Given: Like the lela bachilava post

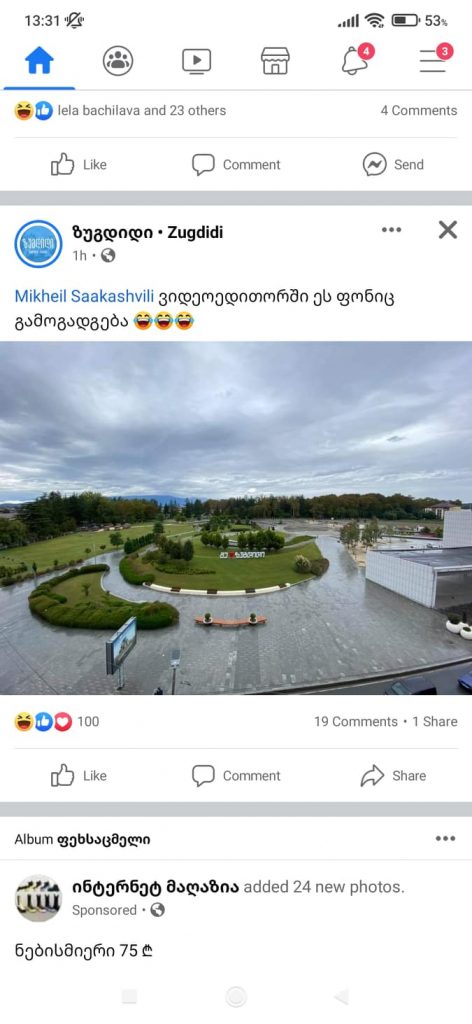Looking at the screenshot, I should pyautogui.click(x=78, y=165).
